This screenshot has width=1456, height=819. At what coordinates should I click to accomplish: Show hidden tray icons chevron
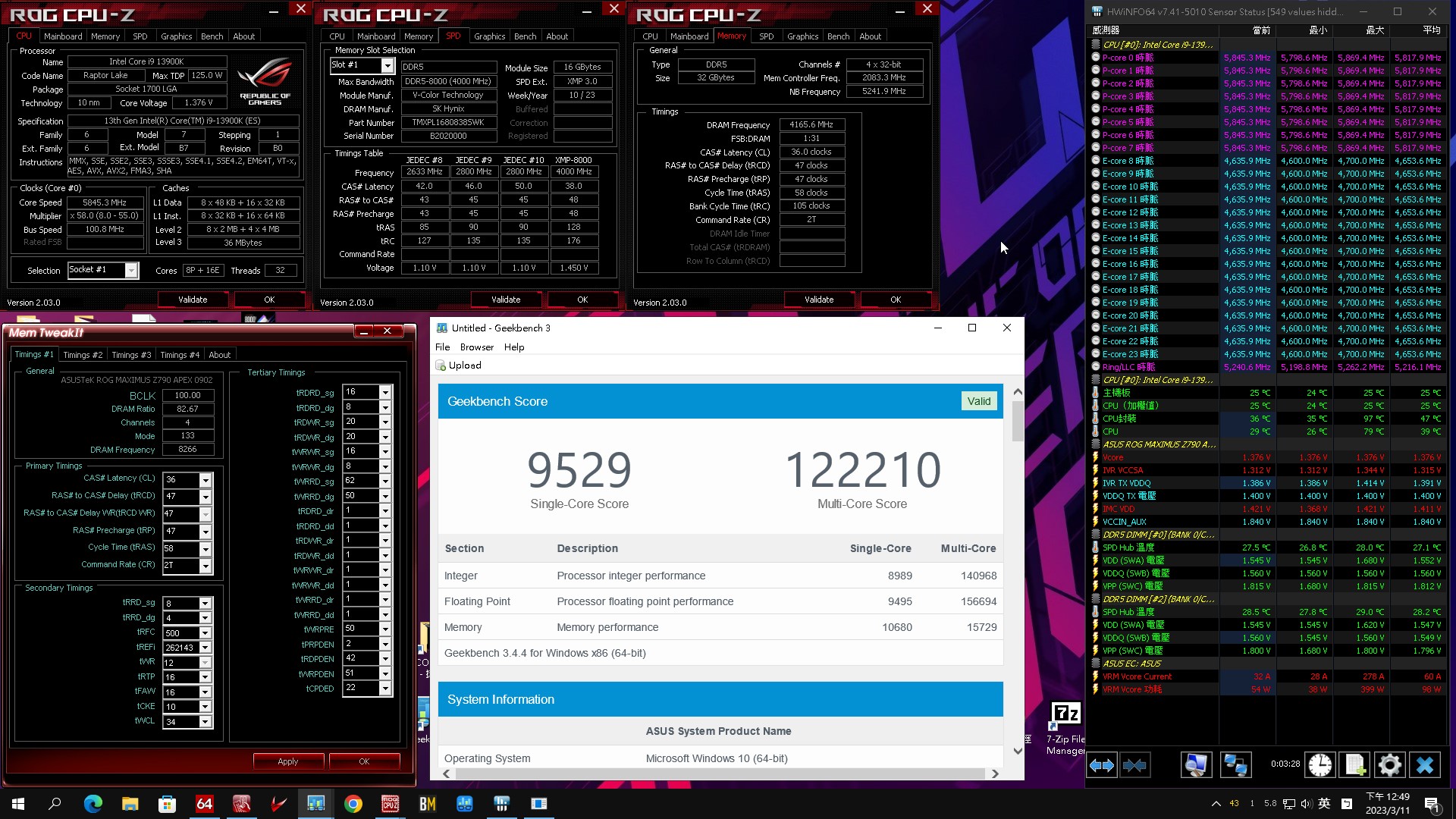pos(1216,804)
